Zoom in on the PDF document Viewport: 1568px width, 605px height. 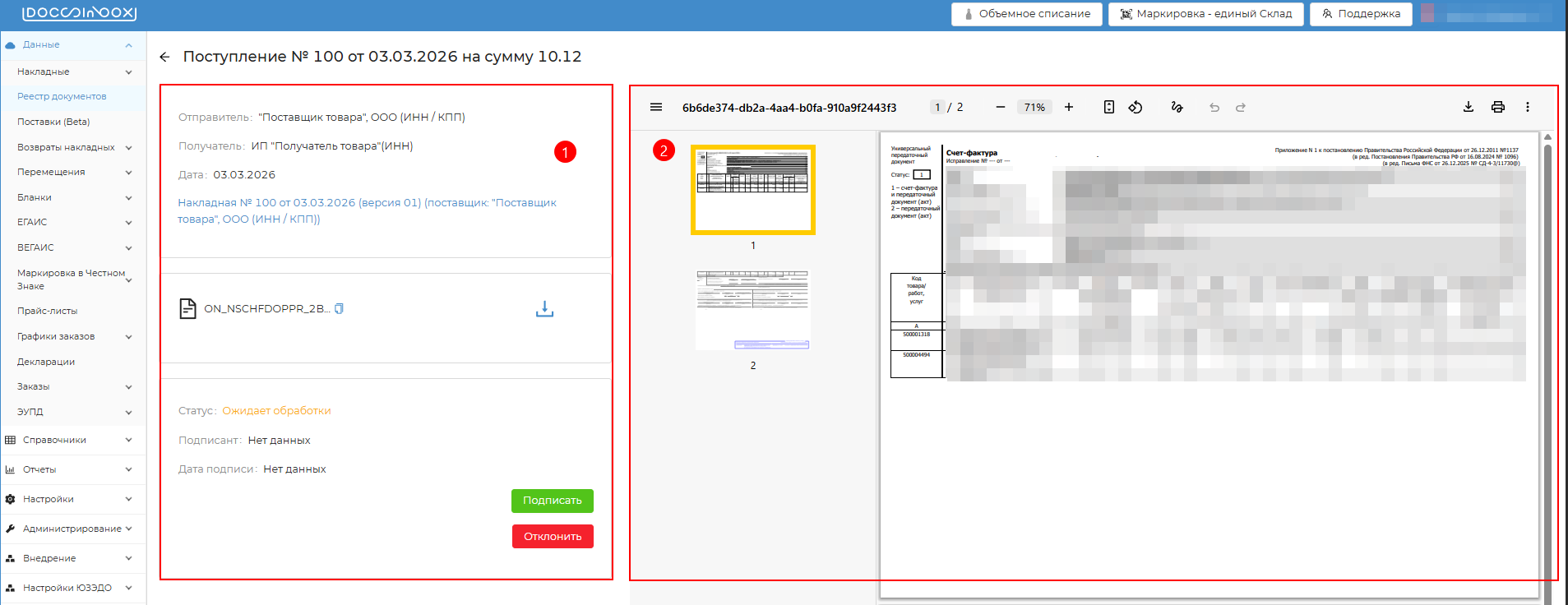[1069, 108]
